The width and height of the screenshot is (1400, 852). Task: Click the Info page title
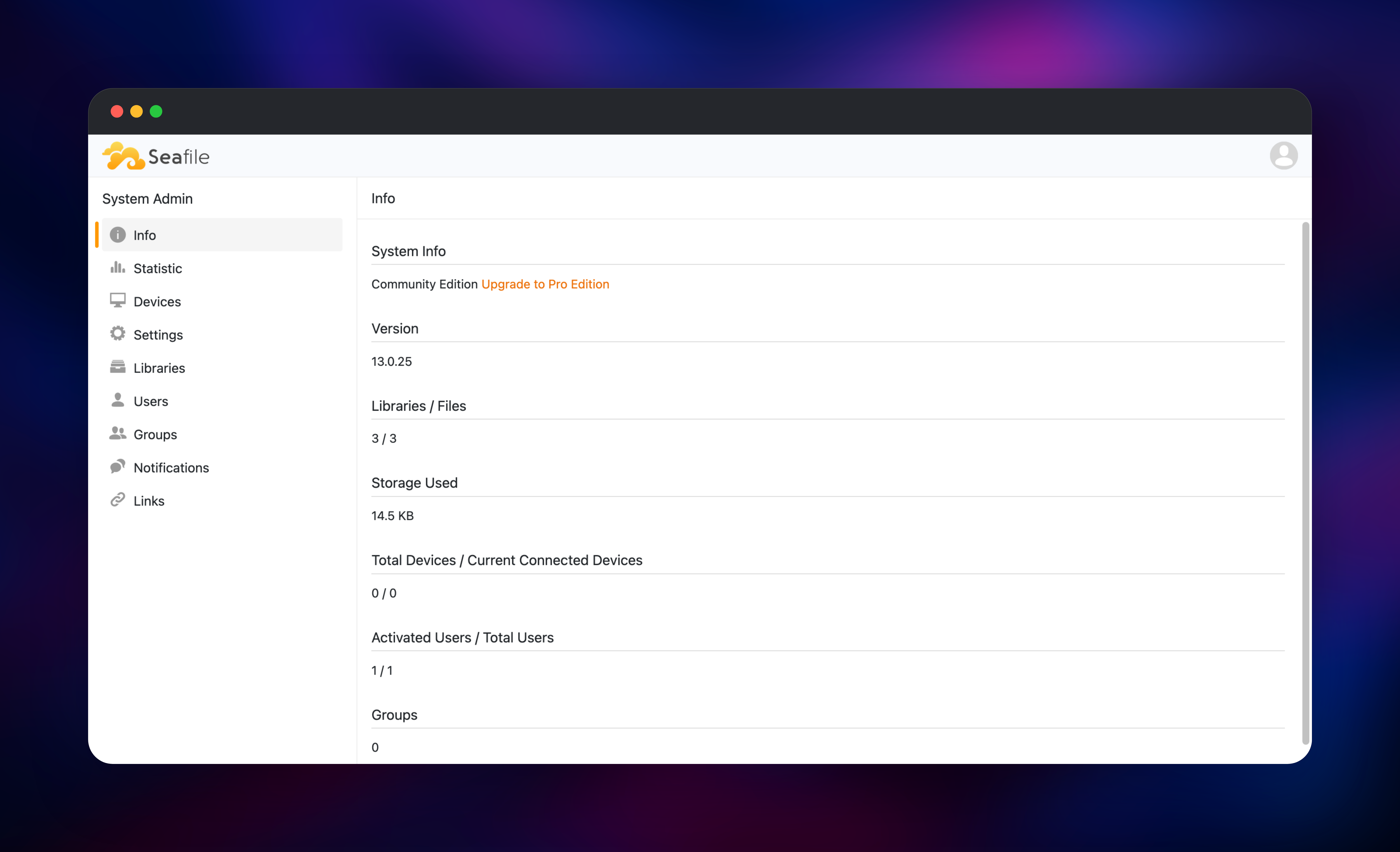383,198
